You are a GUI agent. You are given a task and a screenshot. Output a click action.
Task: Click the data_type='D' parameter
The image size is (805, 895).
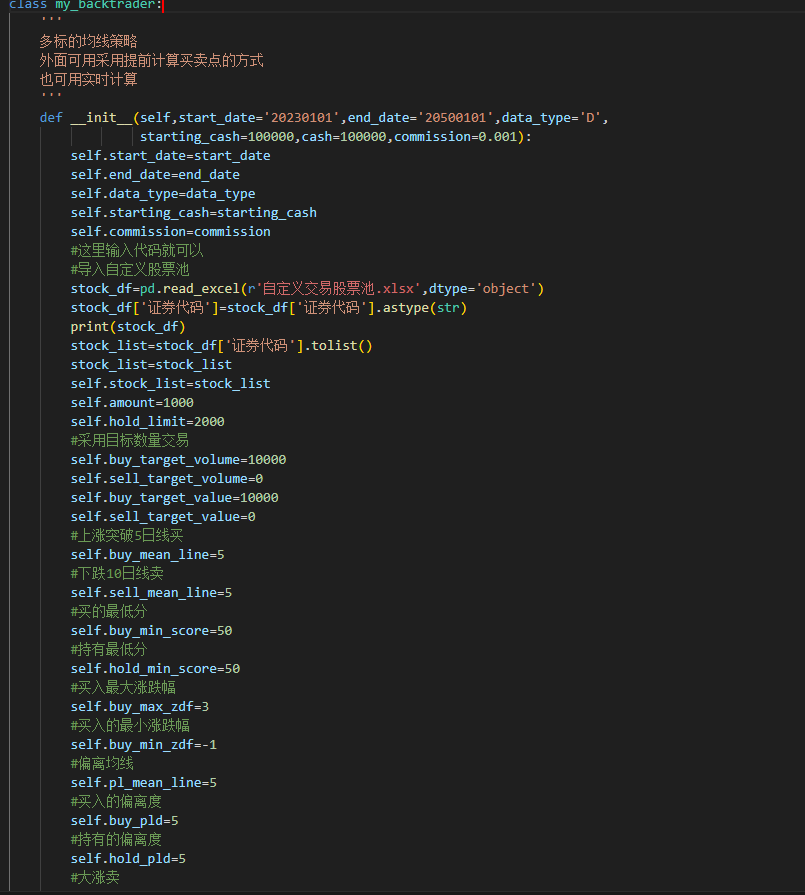(551, 118)
